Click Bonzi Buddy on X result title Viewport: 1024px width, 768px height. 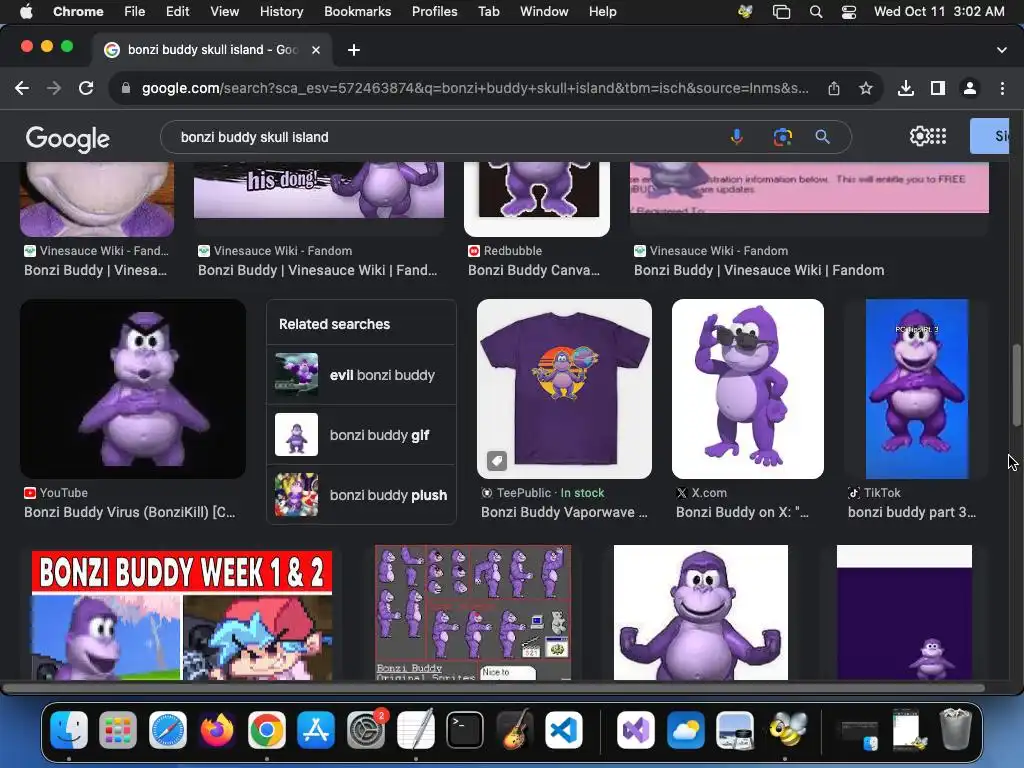coord(742,512)
